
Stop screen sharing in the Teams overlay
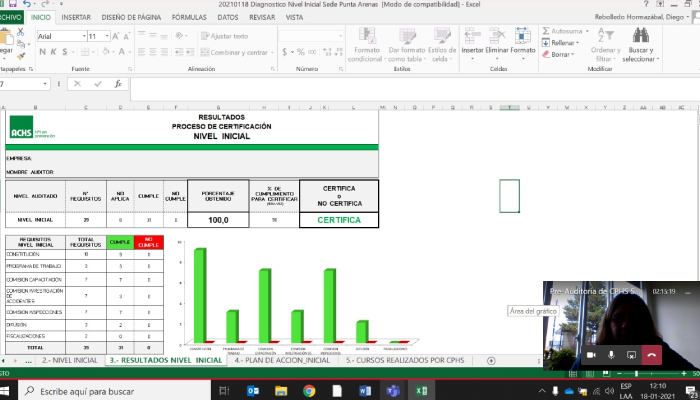tap(631, 354)
